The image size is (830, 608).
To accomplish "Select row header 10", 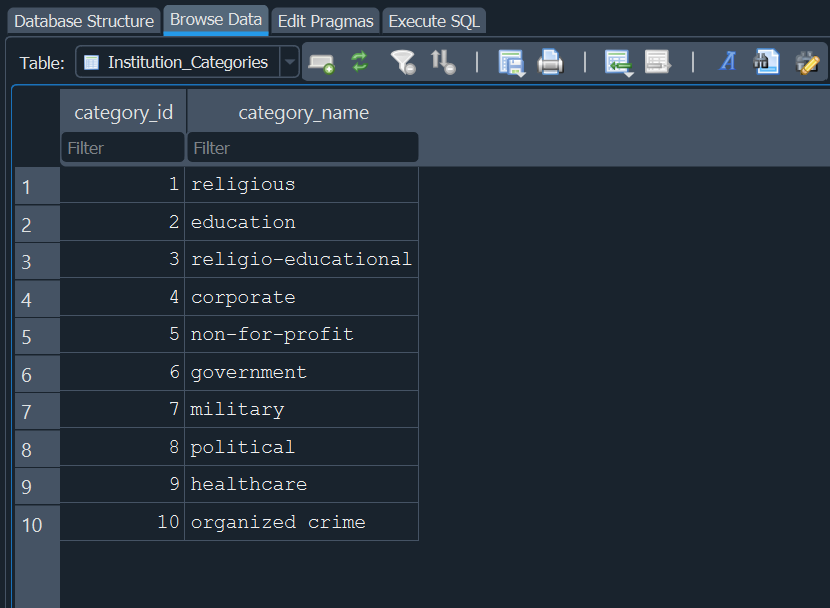I will 37,523.
